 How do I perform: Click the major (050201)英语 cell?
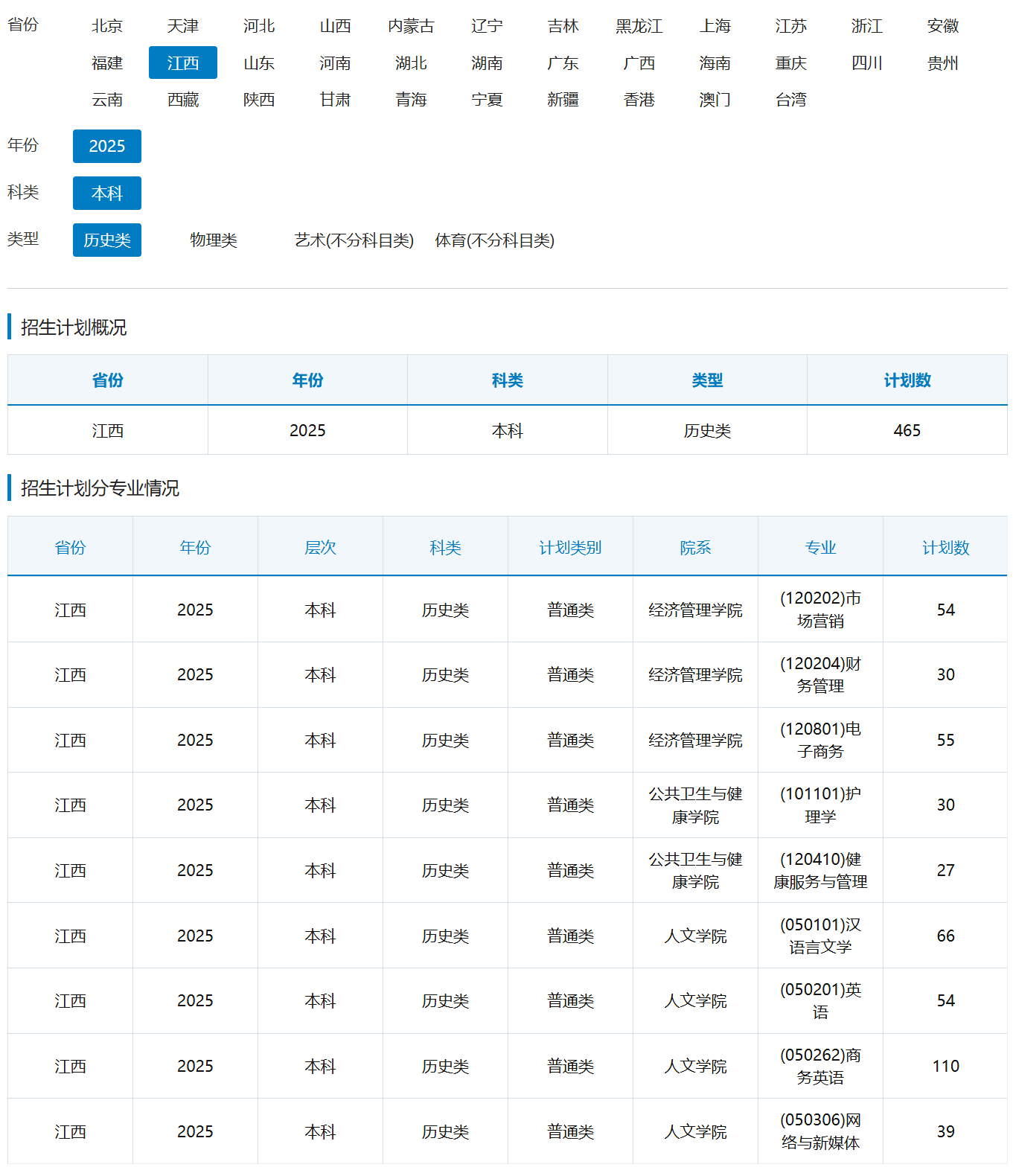pyautogui.click(x=820, y=1001)
